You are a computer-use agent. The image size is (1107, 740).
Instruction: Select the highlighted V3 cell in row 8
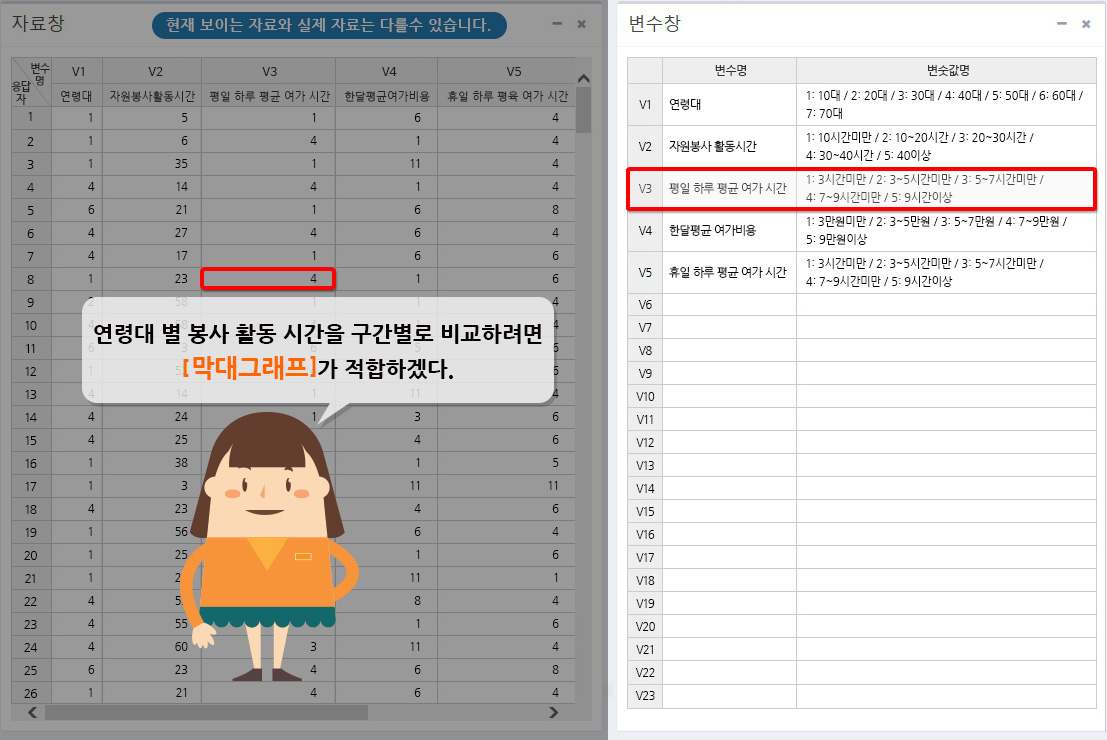268,279
